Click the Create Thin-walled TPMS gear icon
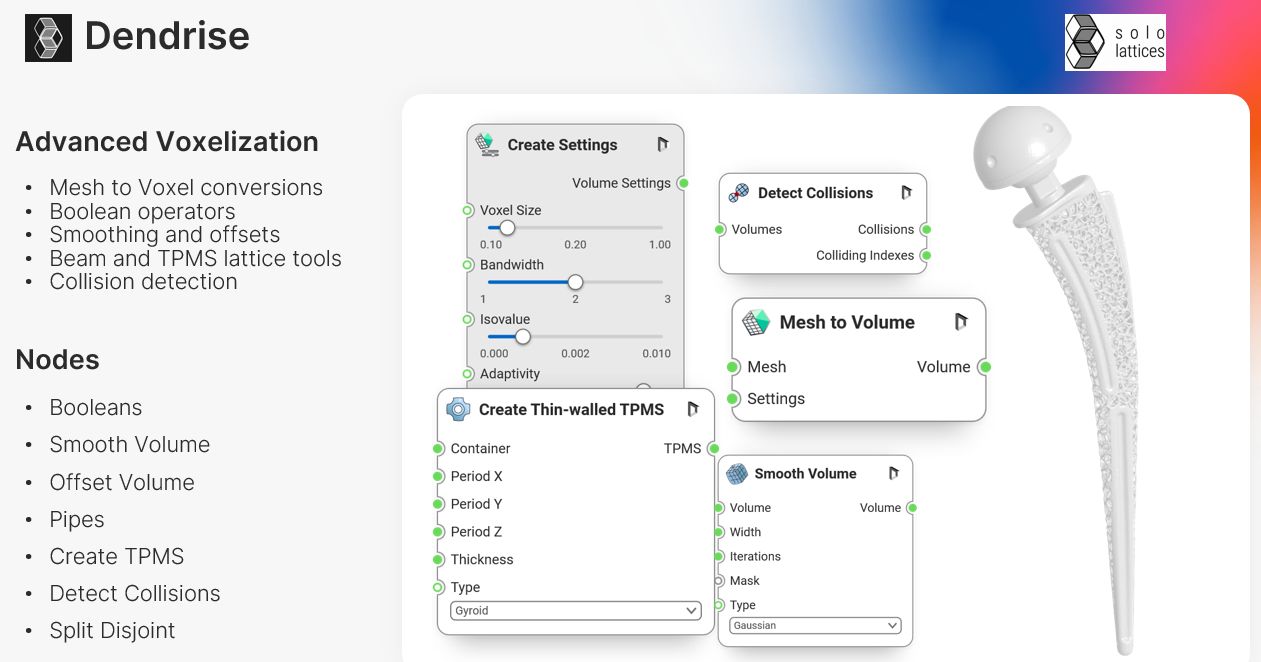Viewport: 1261px width, 662px height. [x=458, y=409]
